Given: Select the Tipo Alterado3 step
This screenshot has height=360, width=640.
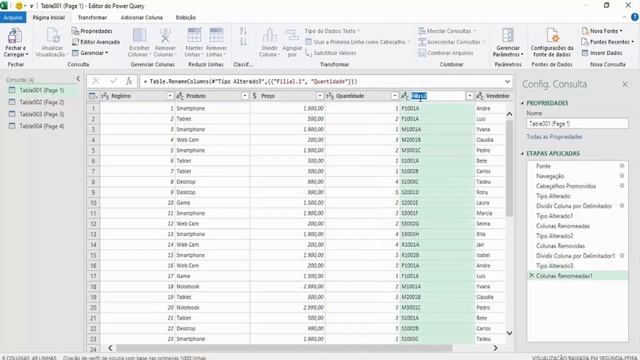Looking at the screenshot, I should [x=554, y=266].
